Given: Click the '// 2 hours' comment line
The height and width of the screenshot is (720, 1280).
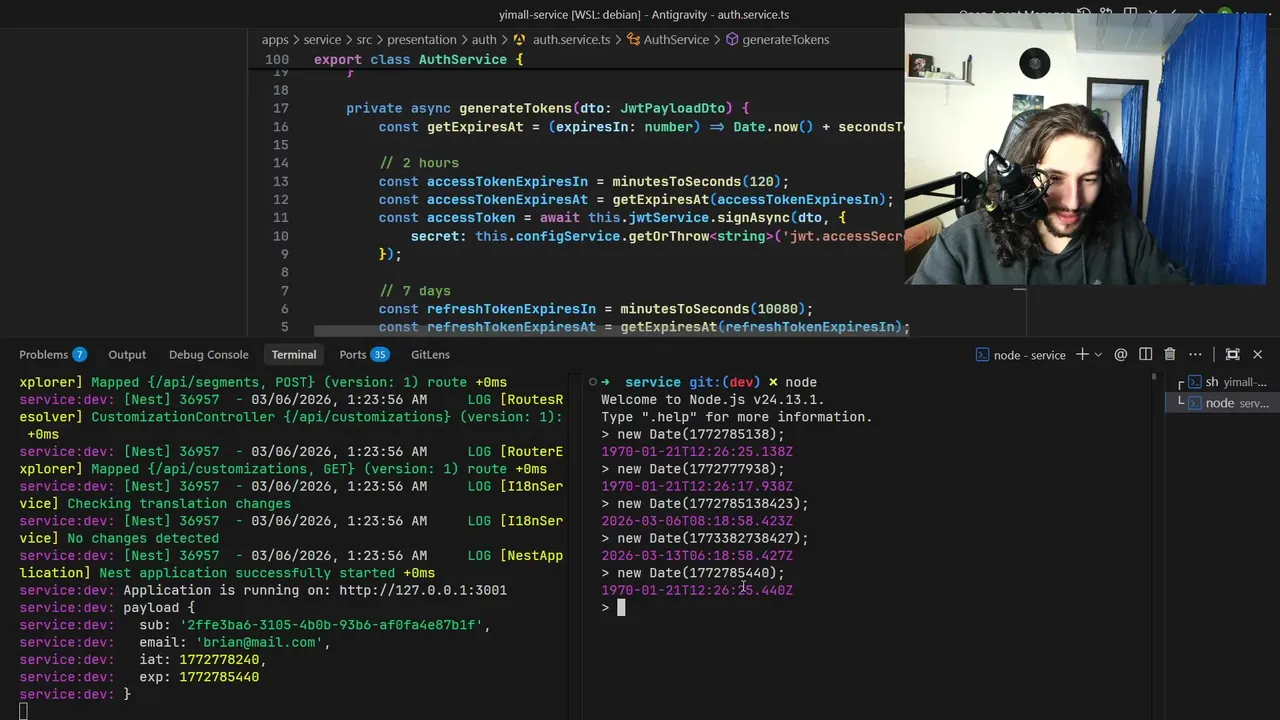Looking at the screenshot, I should (x=419, y=163).
